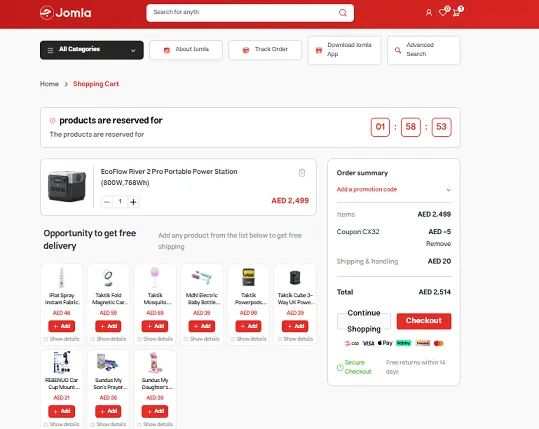
Task: Click the Visa payment icon
Action: click(x=368, y=343)
